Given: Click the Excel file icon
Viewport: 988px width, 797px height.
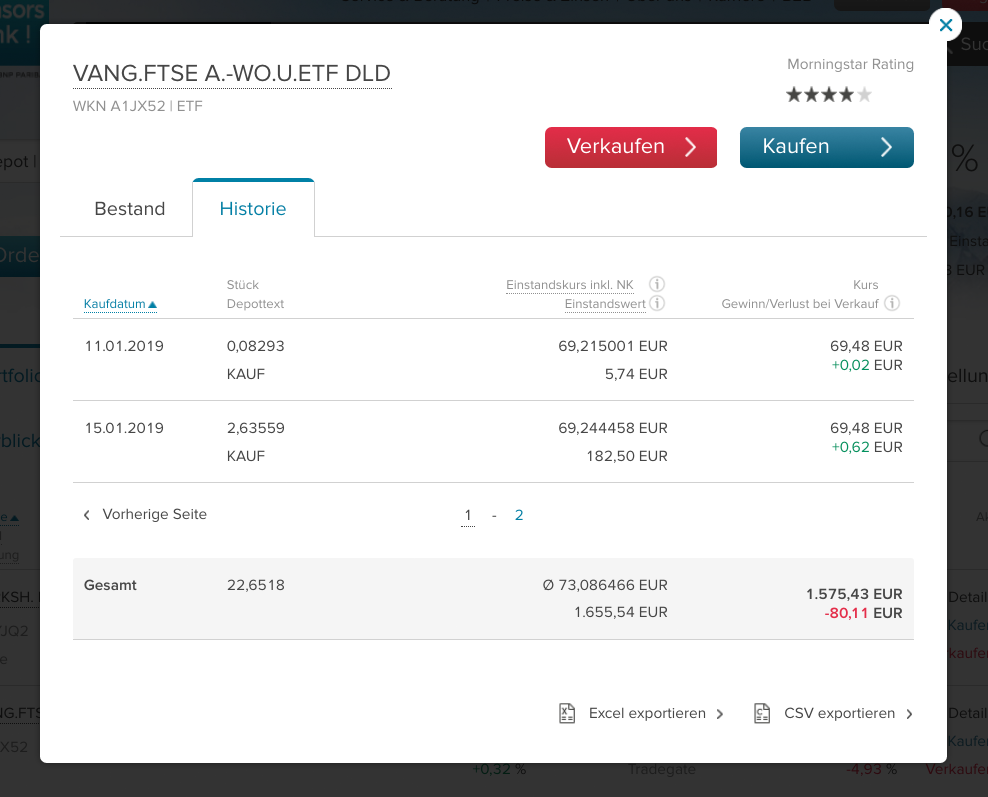Looking at the screenshot, I should (567, 713).
